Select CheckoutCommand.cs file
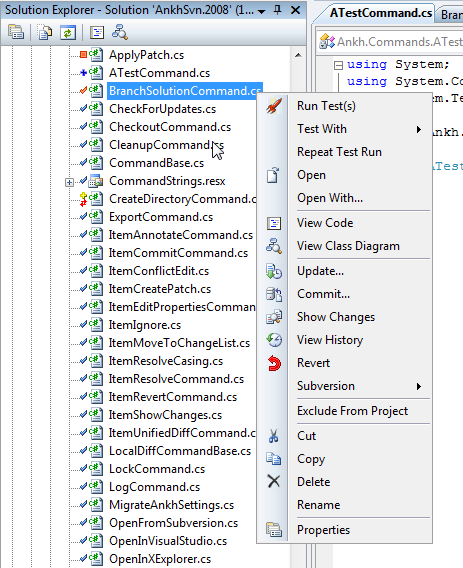This screenshot has height=568, width=463. (x=170, y=127)
